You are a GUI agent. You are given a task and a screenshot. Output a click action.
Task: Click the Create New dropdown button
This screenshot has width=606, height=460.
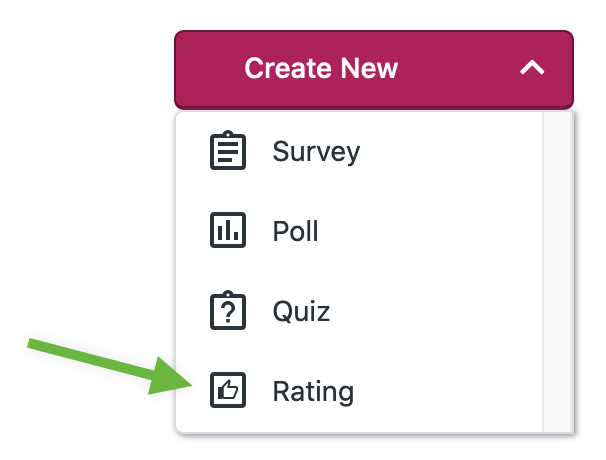373,69
